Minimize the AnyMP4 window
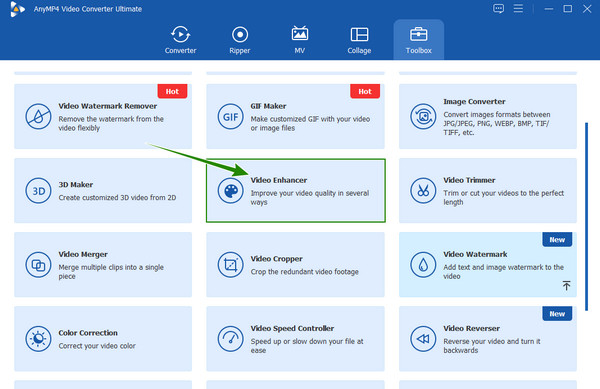The width and height of the screenshot is (600, 389). (x=549, y=8)
